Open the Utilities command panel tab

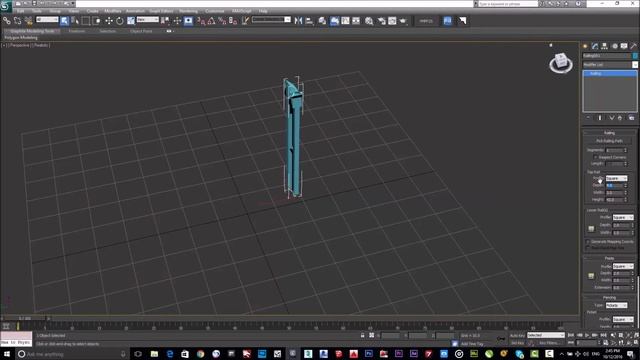click(x=633, y=46)
